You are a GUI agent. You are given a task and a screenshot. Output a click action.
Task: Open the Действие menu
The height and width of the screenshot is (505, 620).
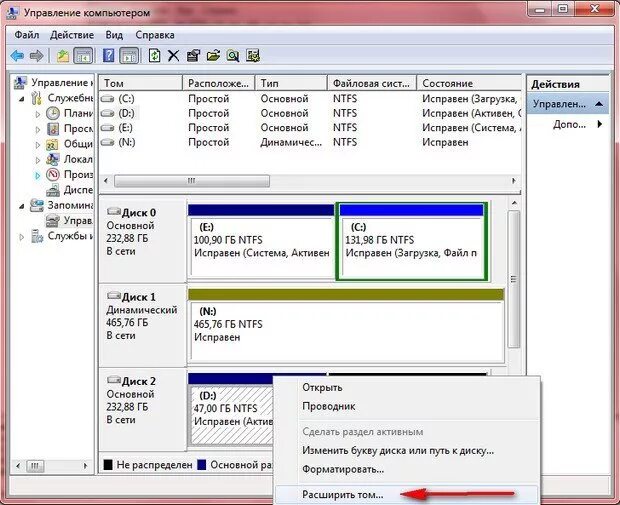coord(72,35)
